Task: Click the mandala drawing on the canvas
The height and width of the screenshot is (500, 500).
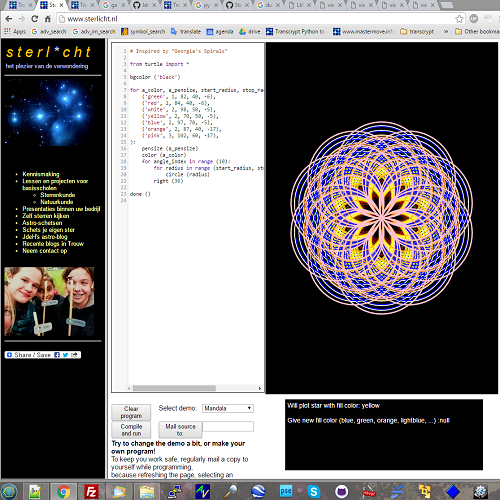Action: tap(382, 218)
